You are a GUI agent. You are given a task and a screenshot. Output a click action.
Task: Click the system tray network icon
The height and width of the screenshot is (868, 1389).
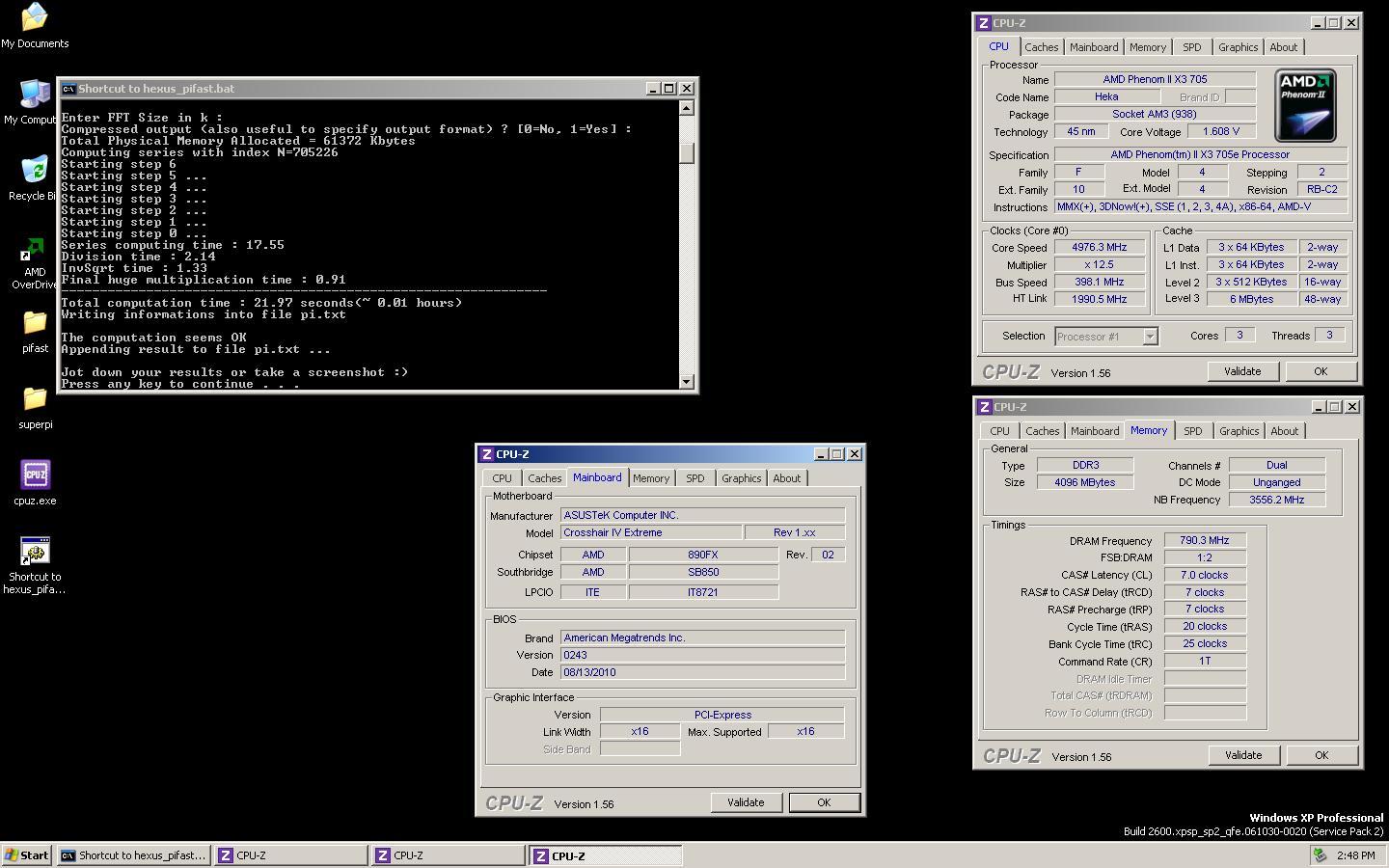point(1320,855)
